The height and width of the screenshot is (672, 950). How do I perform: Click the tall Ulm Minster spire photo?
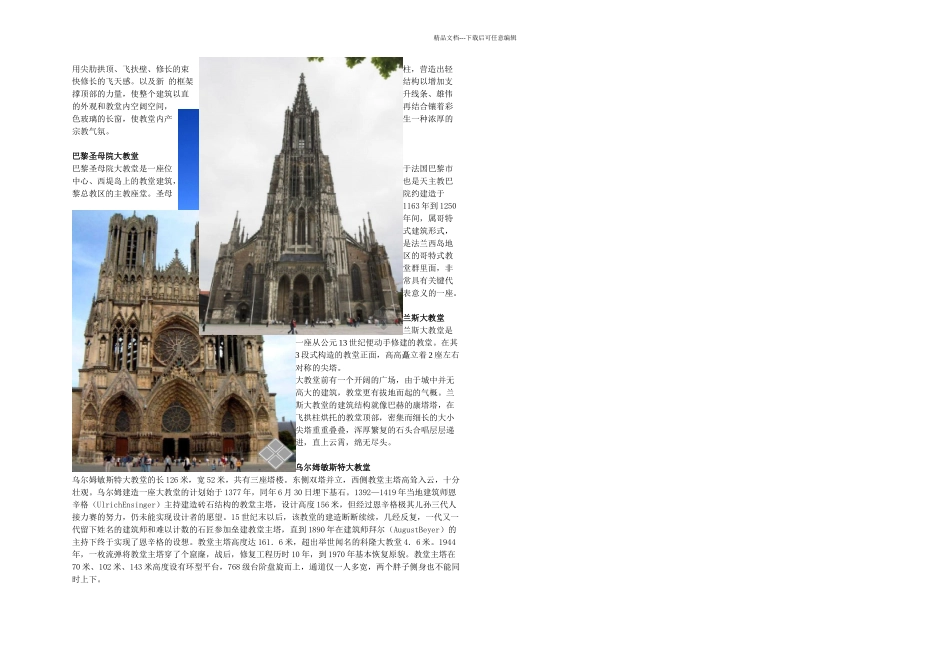click(x=301, y=196)
